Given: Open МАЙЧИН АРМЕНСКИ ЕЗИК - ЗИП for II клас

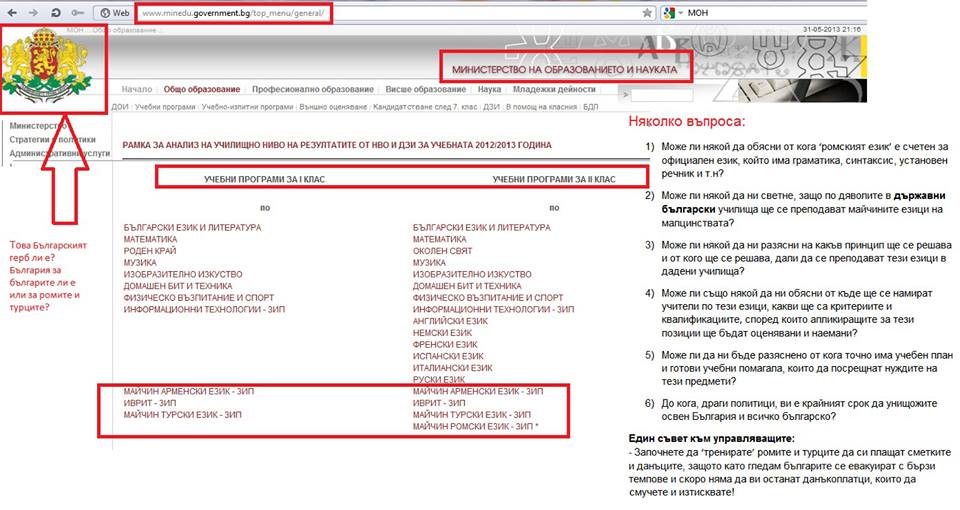Looking at the screenshot, I should [478, 391].
